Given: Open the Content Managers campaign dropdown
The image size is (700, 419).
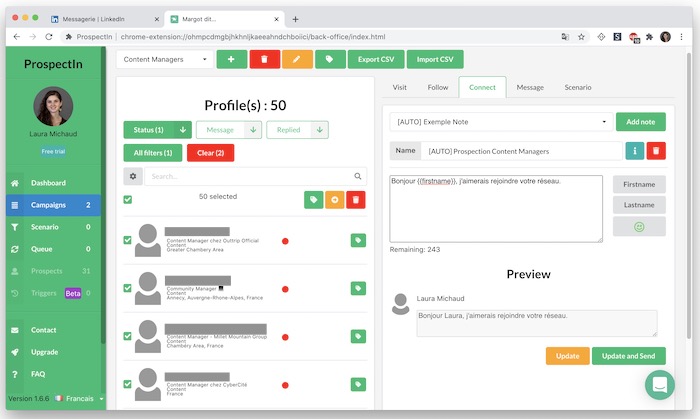Looking at the screenshot, I should [165, 59].
